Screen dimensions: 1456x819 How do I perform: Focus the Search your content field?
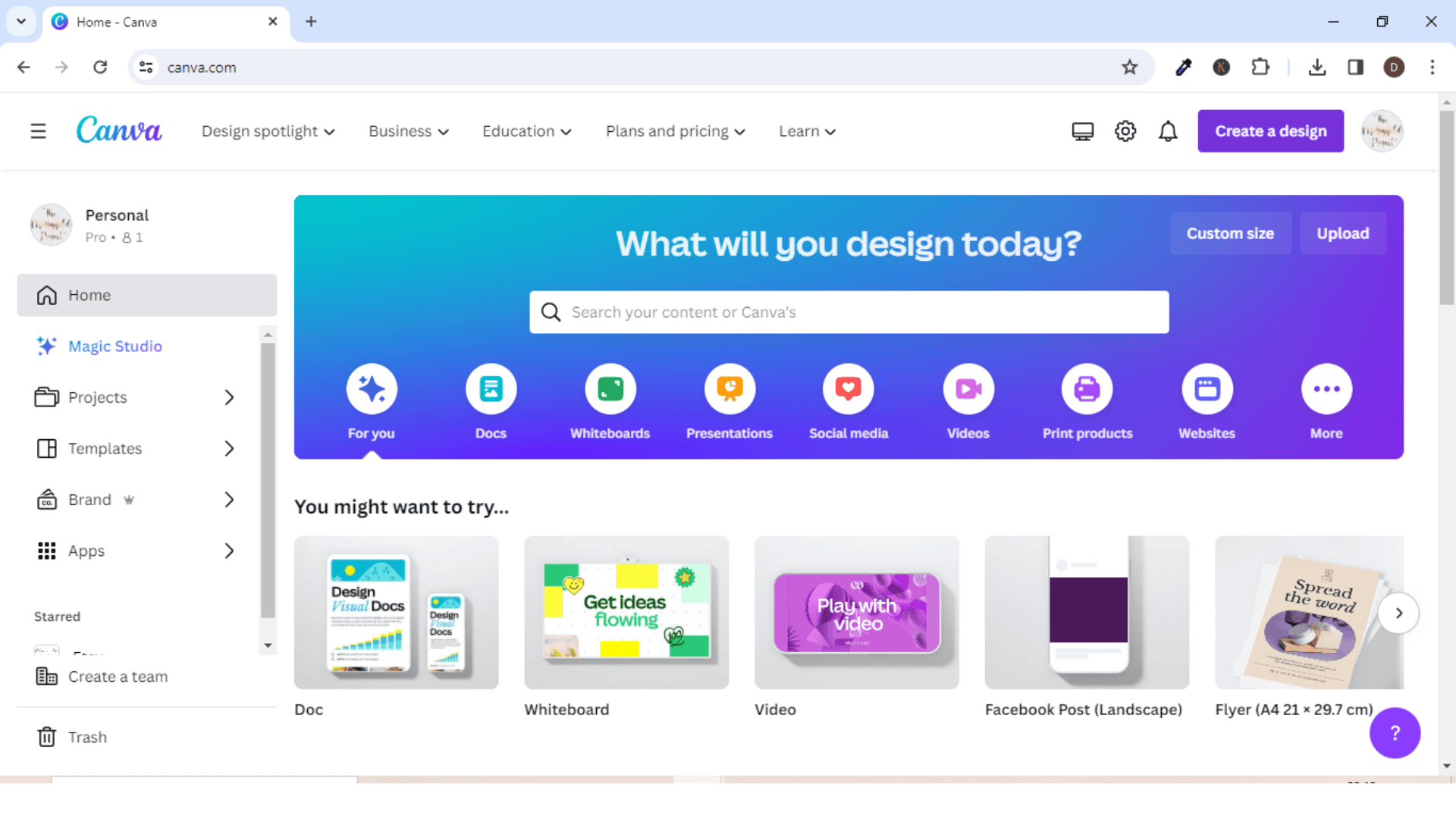[849, 312]
